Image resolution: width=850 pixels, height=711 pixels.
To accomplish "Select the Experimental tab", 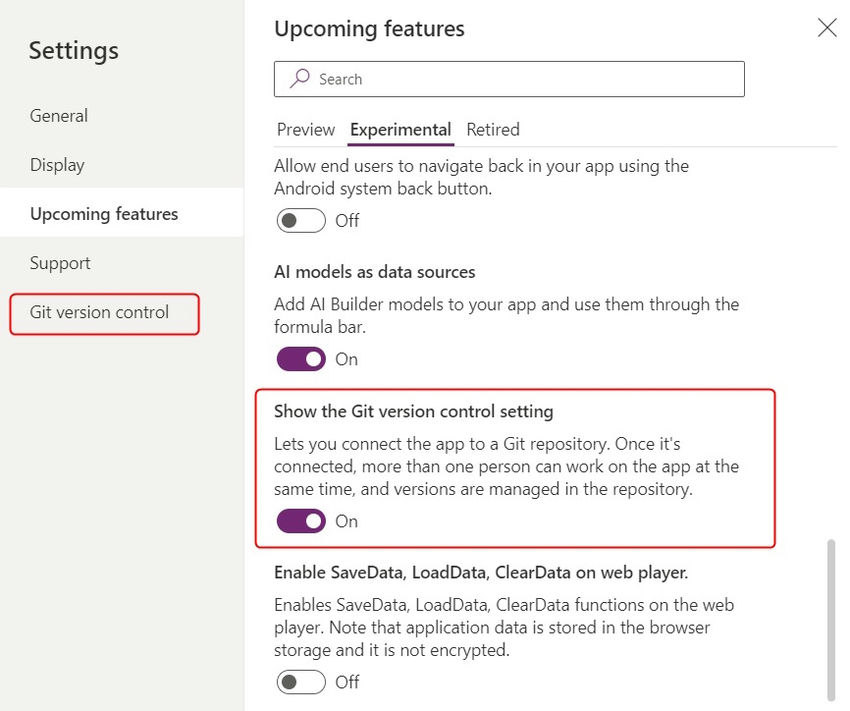I will pos(400,129).
